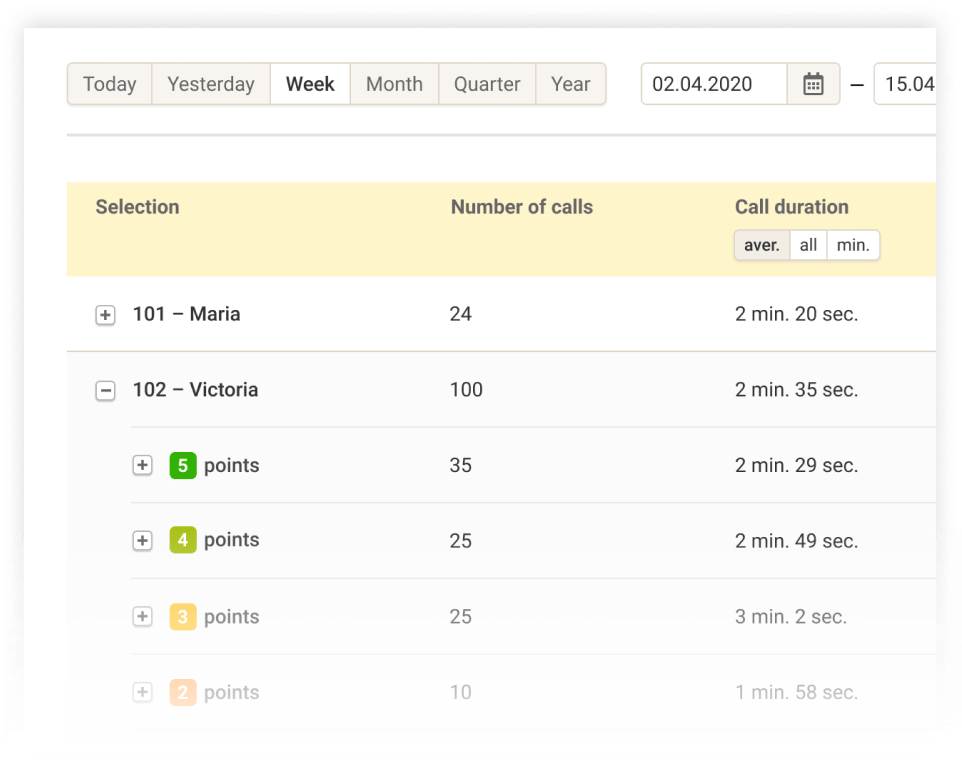Choose the Quarter period button
The image size is (962, 772).
pyautogui.click(x=487, y=85)
